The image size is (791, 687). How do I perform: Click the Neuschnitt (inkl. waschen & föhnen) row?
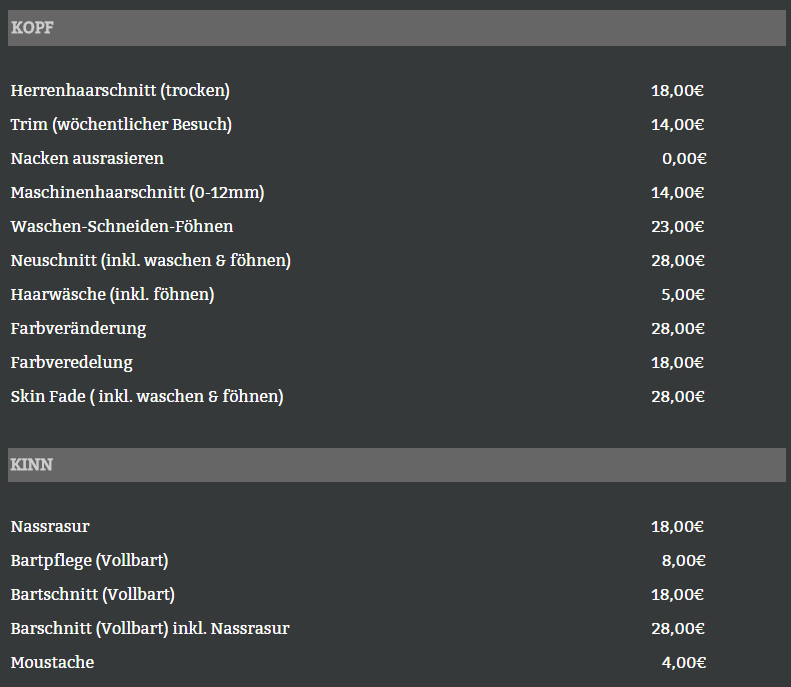[151, 261]
